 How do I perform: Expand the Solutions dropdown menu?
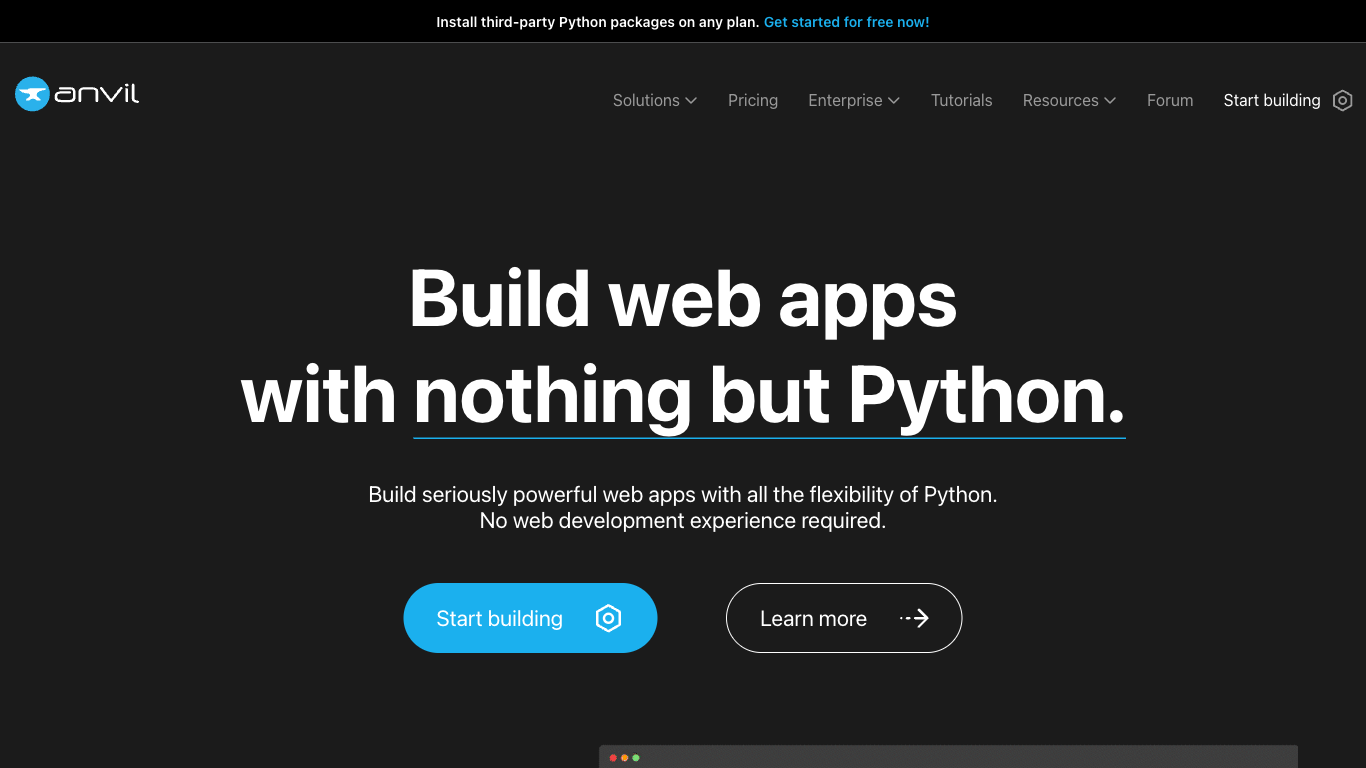click(655, 100)
